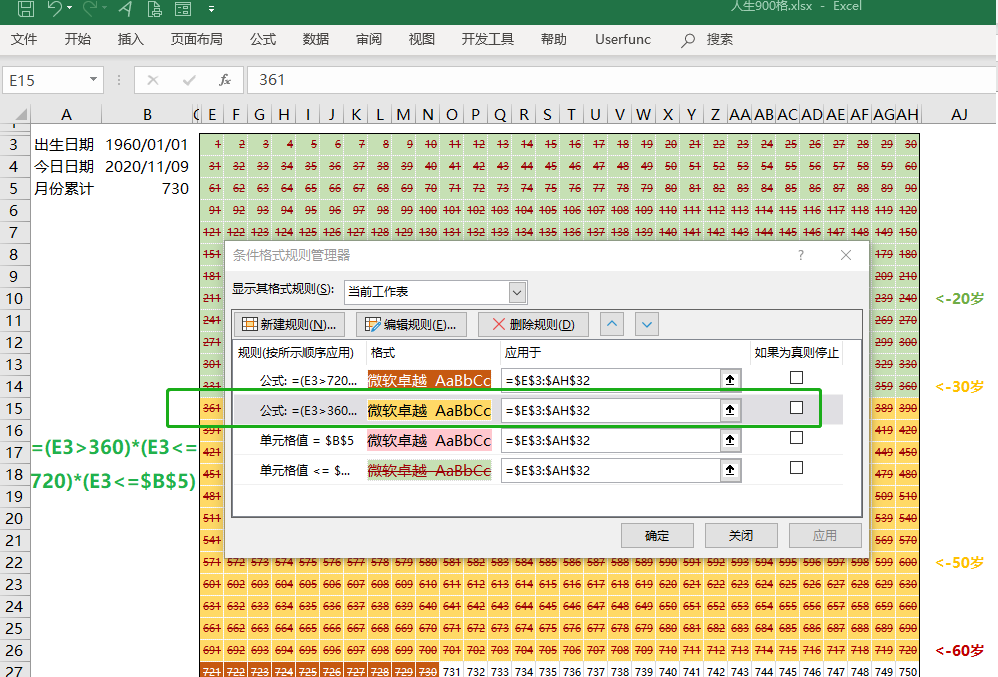Switch to the 插入 ribbon tab
Viewport: 998px width, 677px height.
tap(131, 39)
